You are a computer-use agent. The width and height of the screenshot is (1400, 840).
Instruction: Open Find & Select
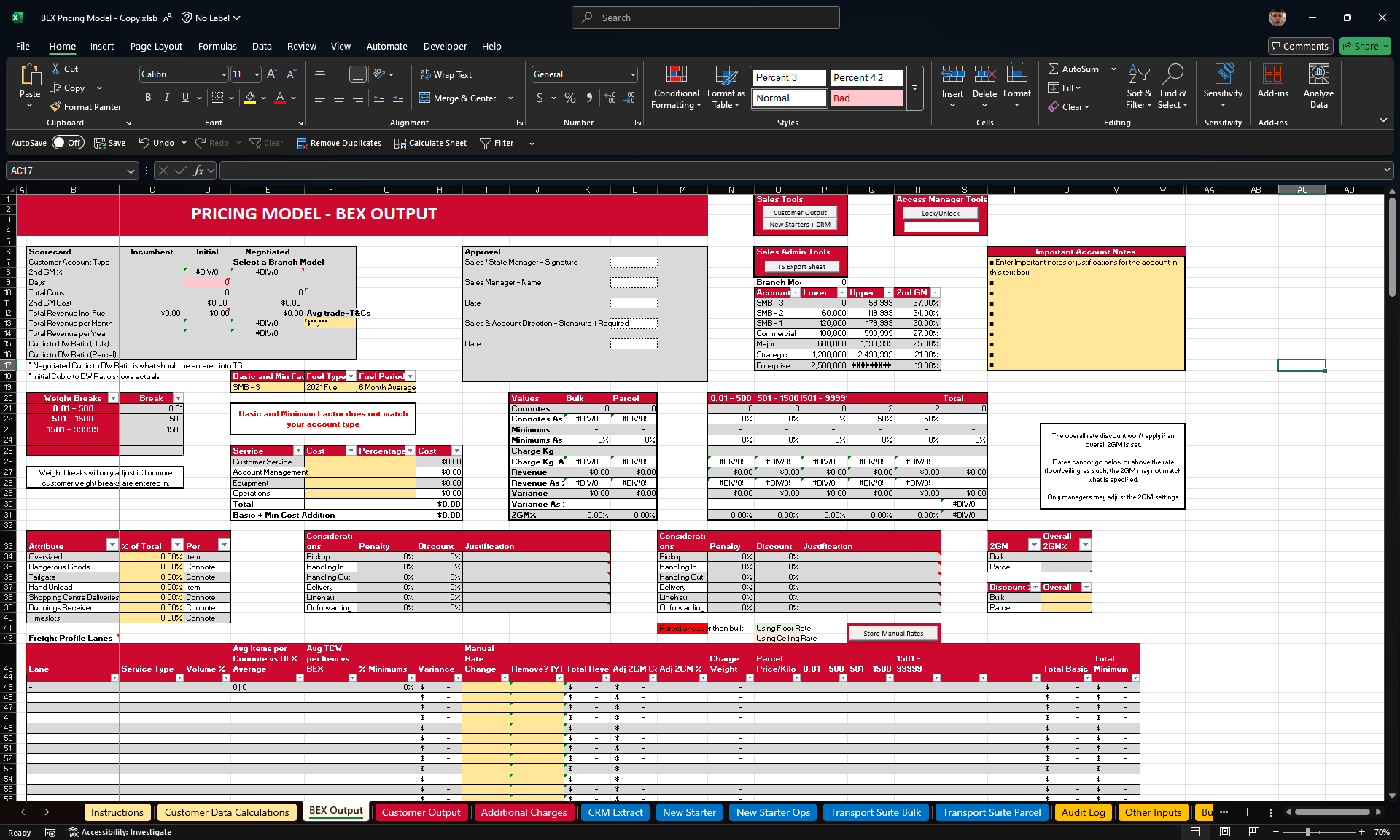pos(1172,87)
